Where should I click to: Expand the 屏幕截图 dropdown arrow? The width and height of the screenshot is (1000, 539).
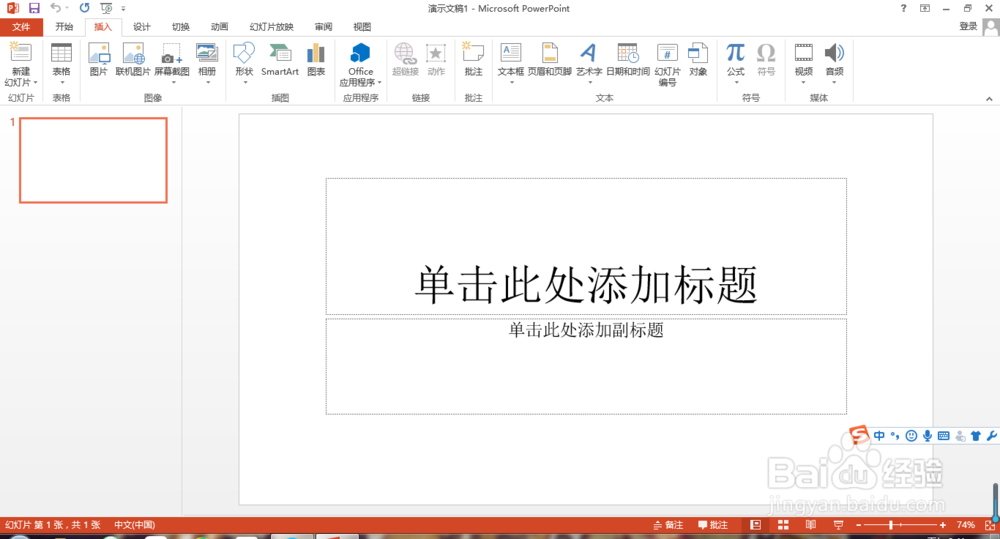[x=173, y=82]
